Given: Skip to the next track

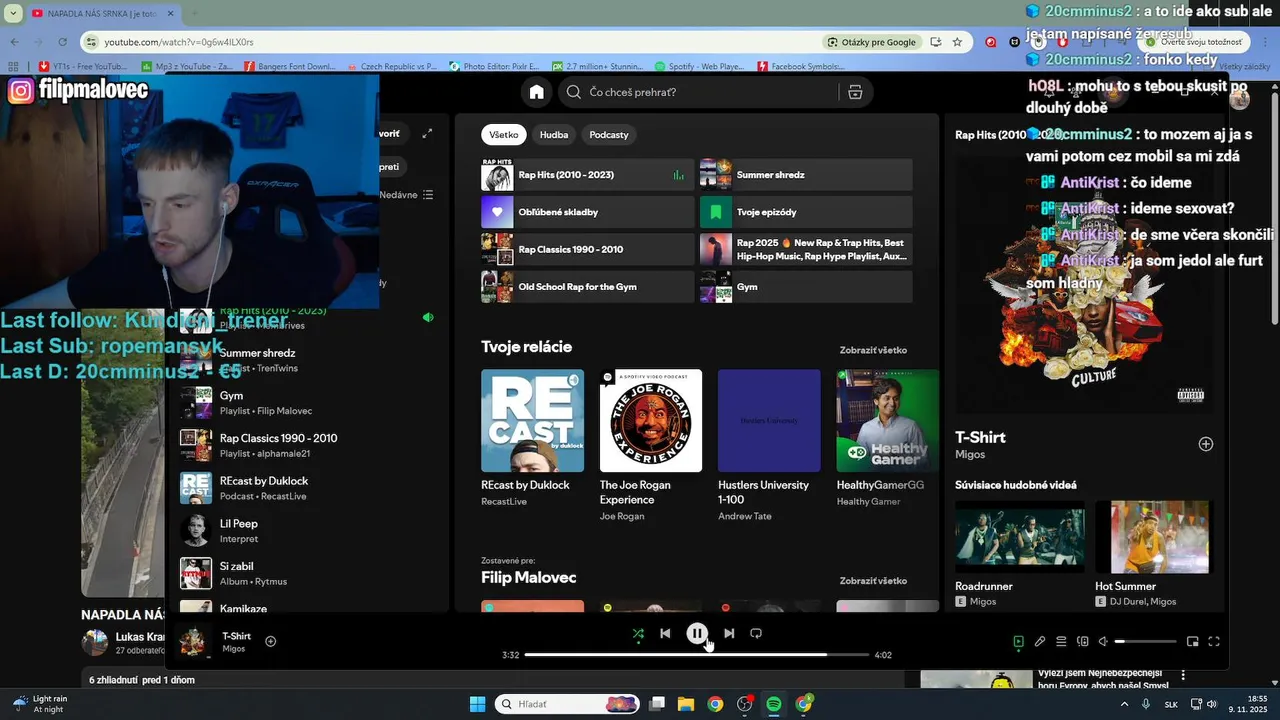Looking at the screenshot, I should 729,633.
